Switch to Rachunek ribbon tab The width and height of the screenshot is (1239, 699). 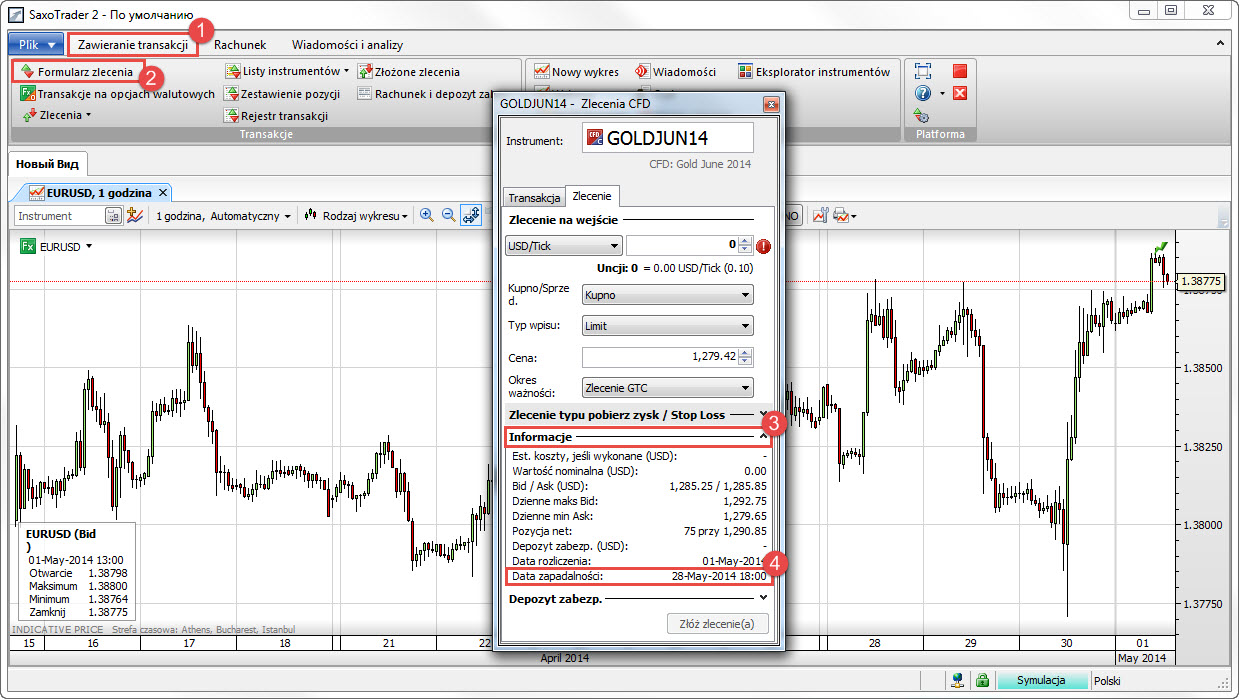[x=240, y=44]
